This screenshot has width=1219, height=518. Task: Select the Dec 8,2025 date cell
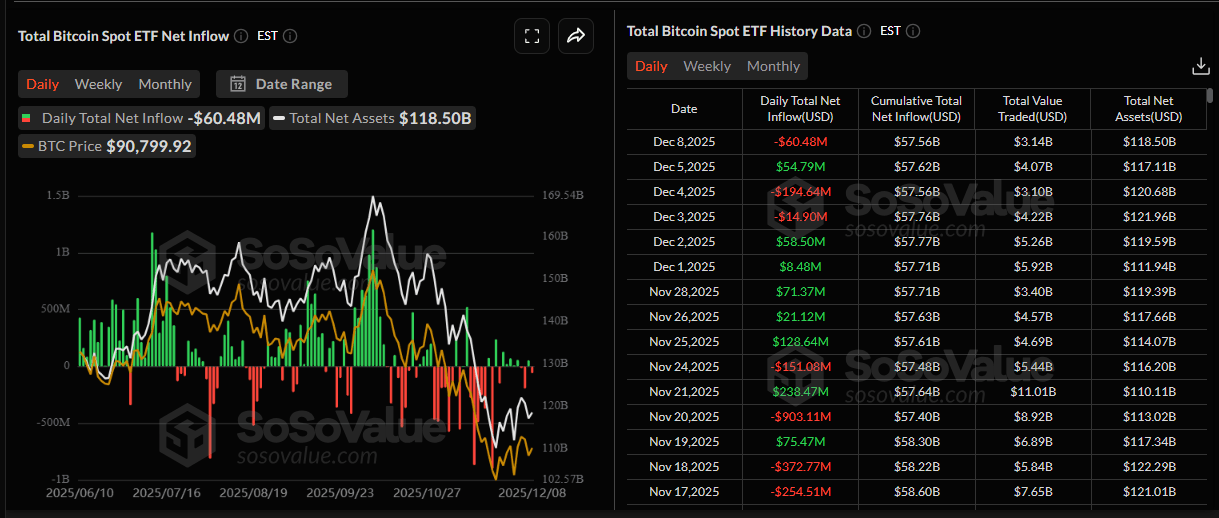tap(684, 142)
